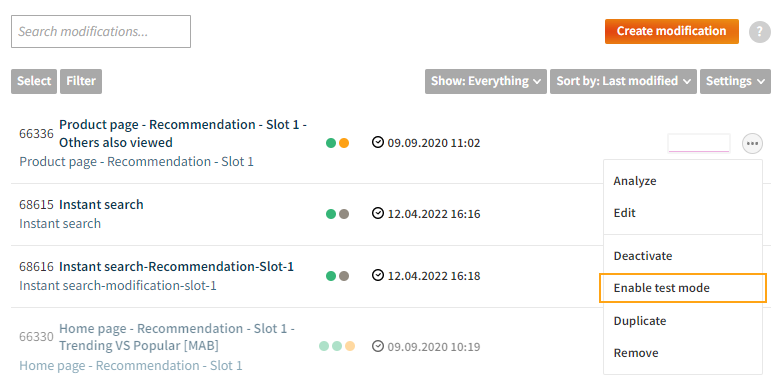
Task: Click the Home page - Recommendation - Slot 1 subtitle
Action: click(x=131, y=366)
